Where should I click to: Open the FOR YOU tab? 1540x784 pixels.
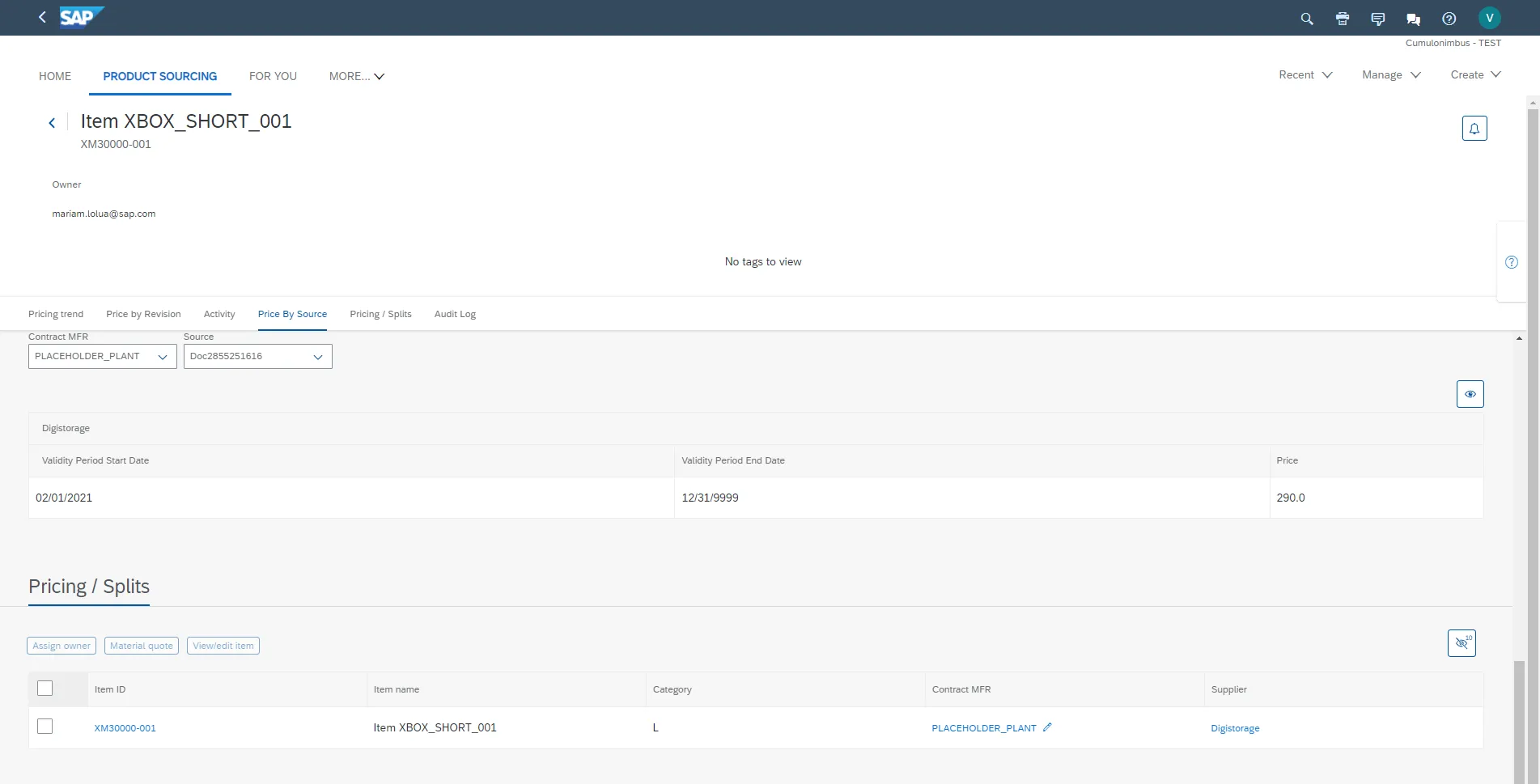coord(273,76)
